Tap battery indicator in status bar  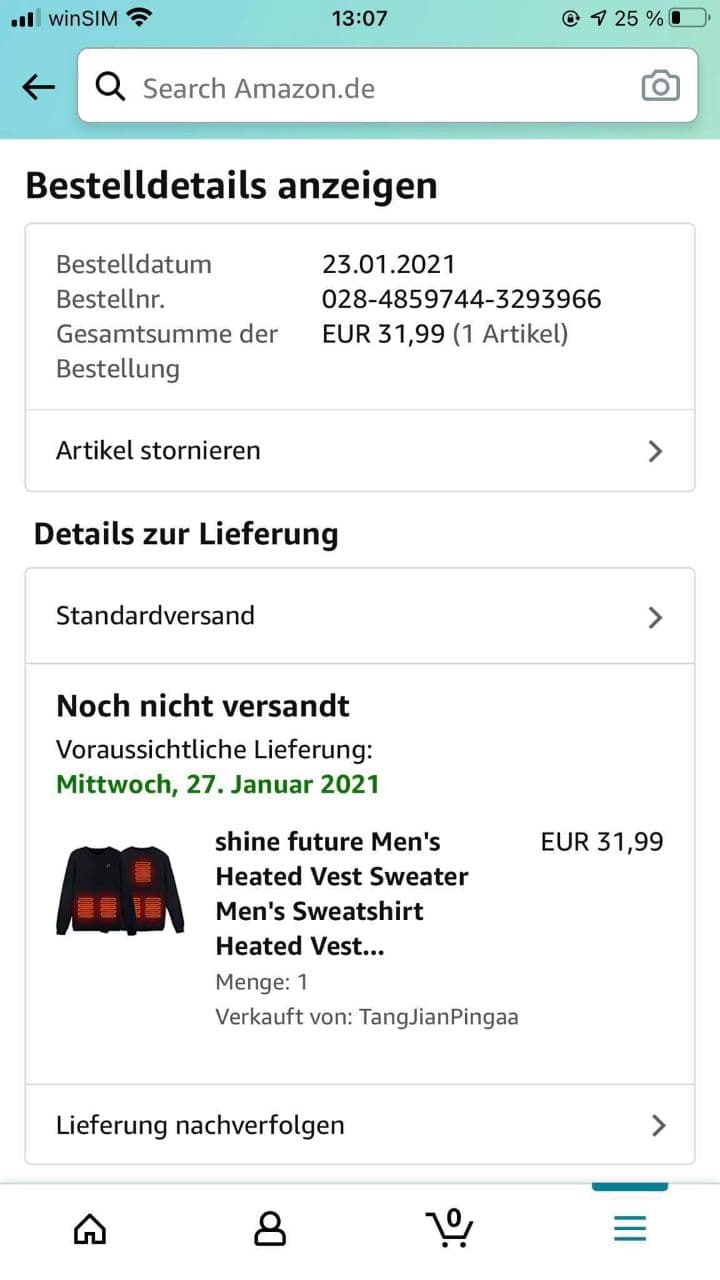(688, 18)
